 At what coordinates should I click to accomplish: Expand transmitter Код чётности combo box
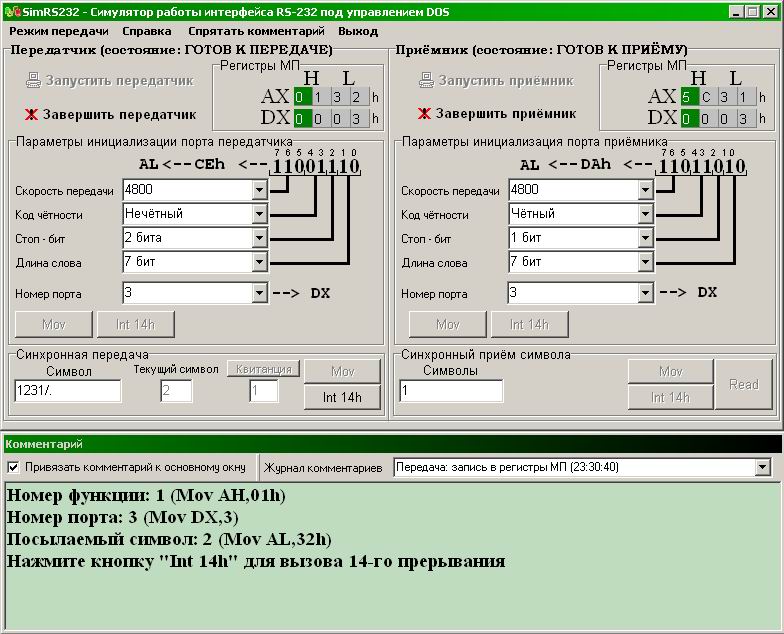tap(260, 214)
